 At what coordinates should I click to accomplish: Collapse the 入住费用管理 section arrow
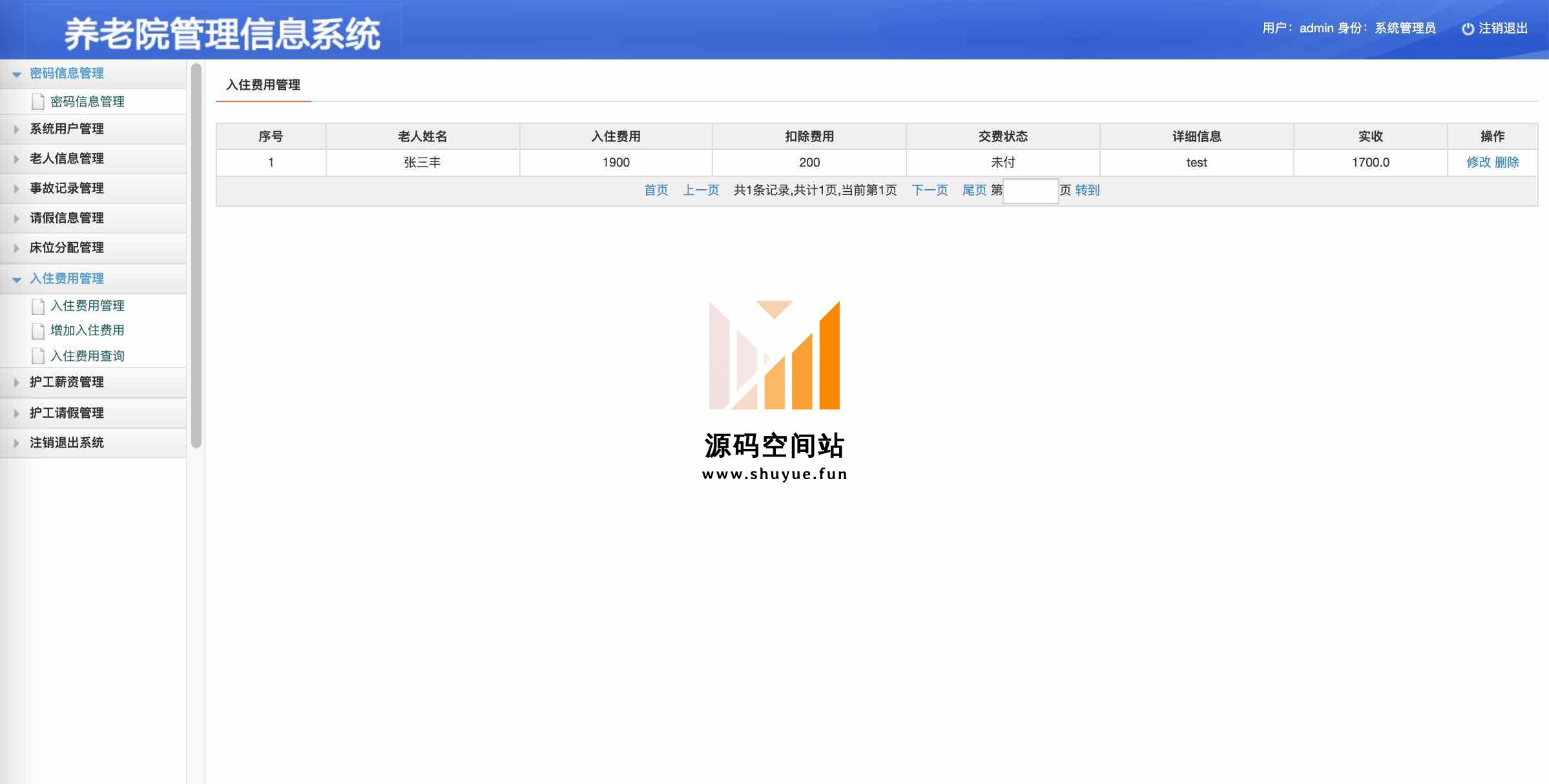[x=17, y=280]
